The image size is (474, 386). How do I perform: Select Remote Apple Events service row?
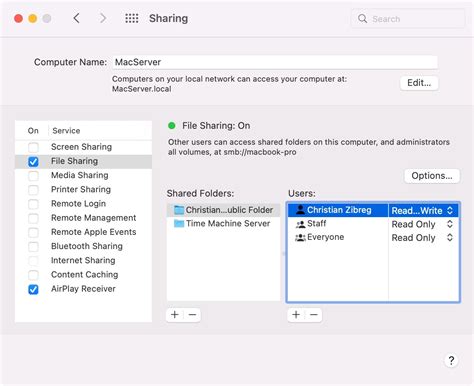pos(83,232)
